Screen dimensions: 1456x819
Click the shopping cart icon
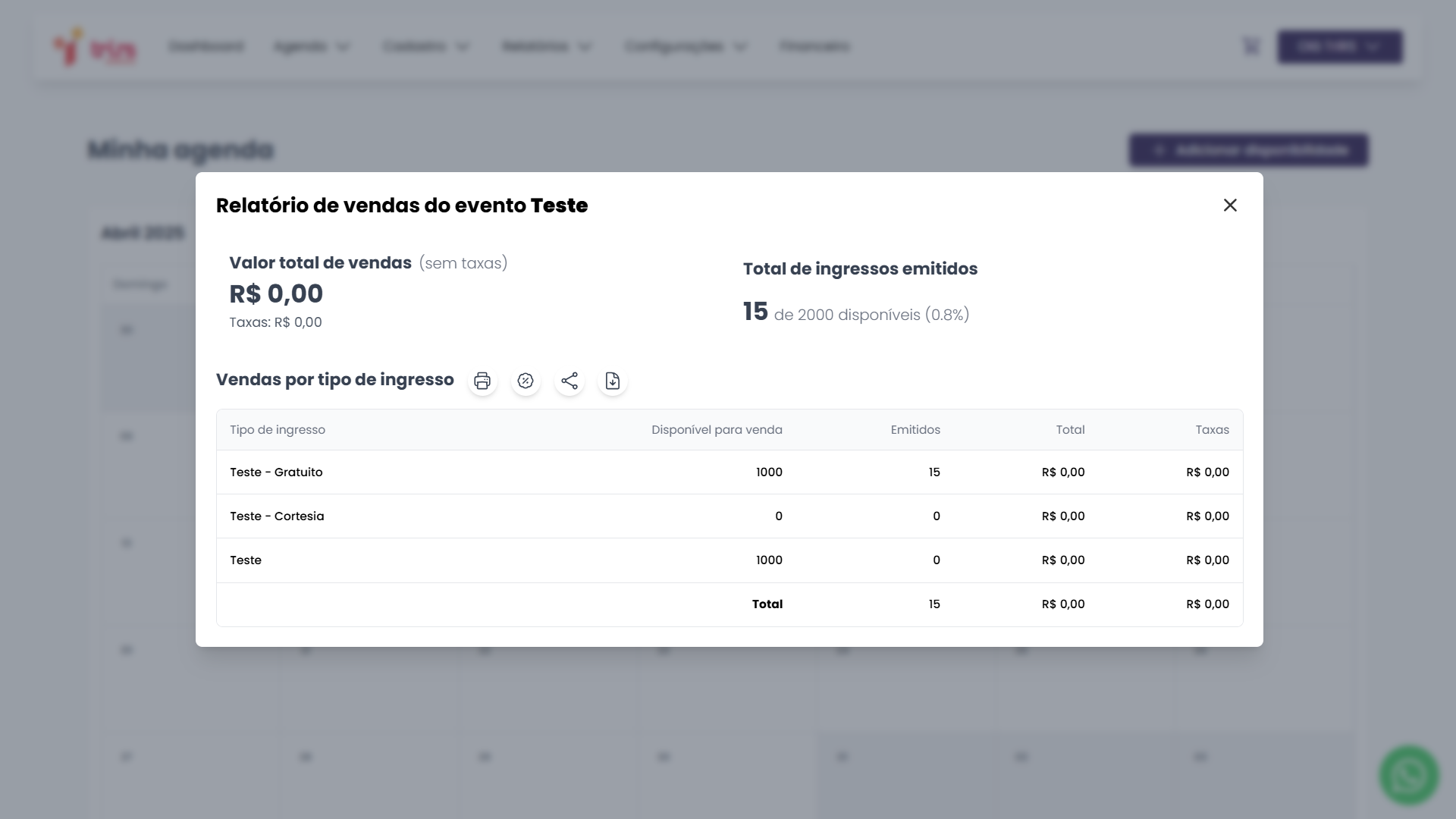tap(1251, 47)
